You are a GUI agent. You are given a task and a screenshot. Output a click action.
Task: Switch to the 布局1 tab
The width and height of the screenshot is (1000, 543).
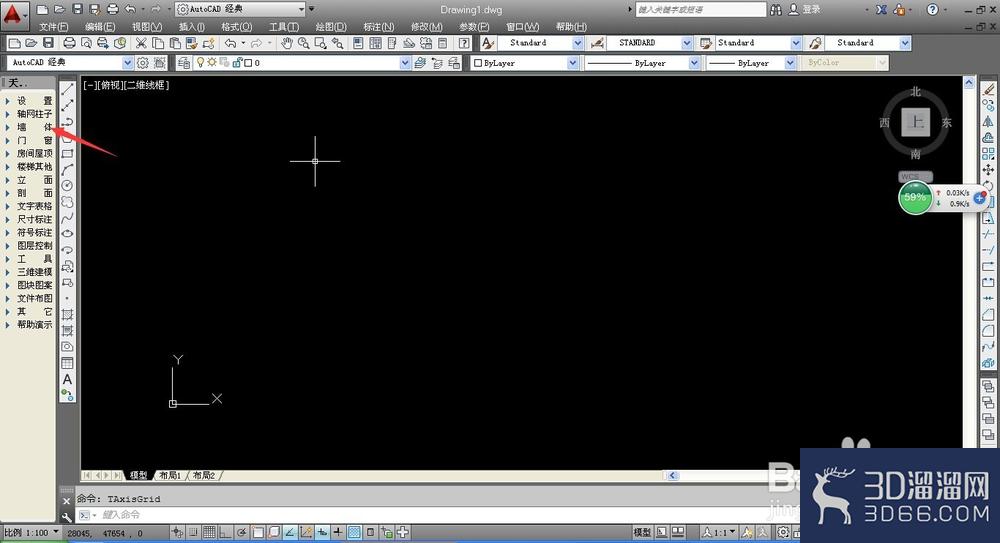170,475
